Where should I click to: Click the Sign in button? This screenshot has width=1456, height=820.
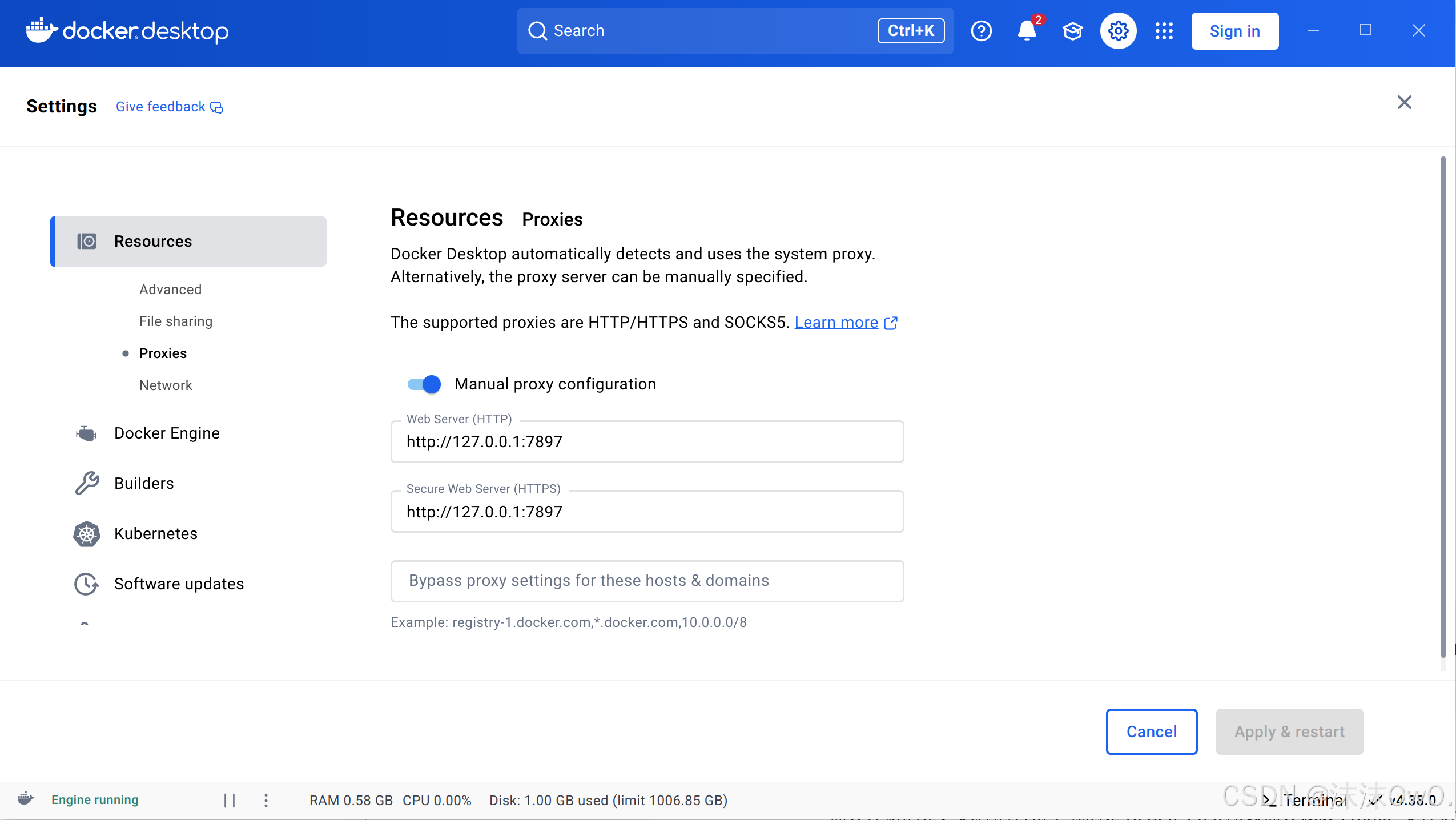point(1234,31)
